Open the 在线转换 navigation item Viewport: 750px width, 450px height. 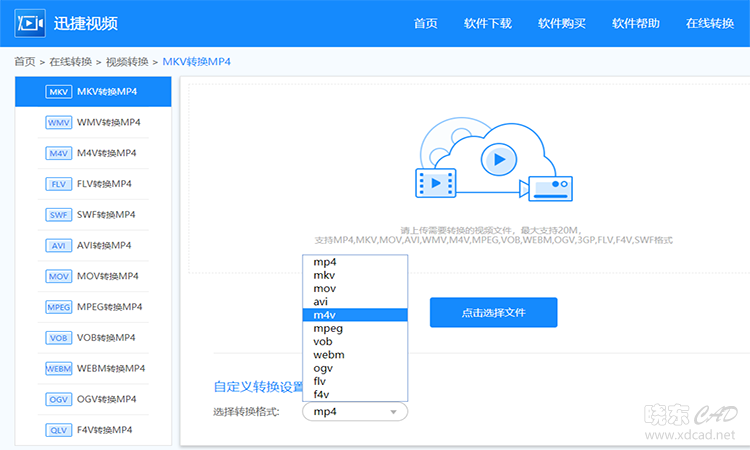tap(710, 23)
